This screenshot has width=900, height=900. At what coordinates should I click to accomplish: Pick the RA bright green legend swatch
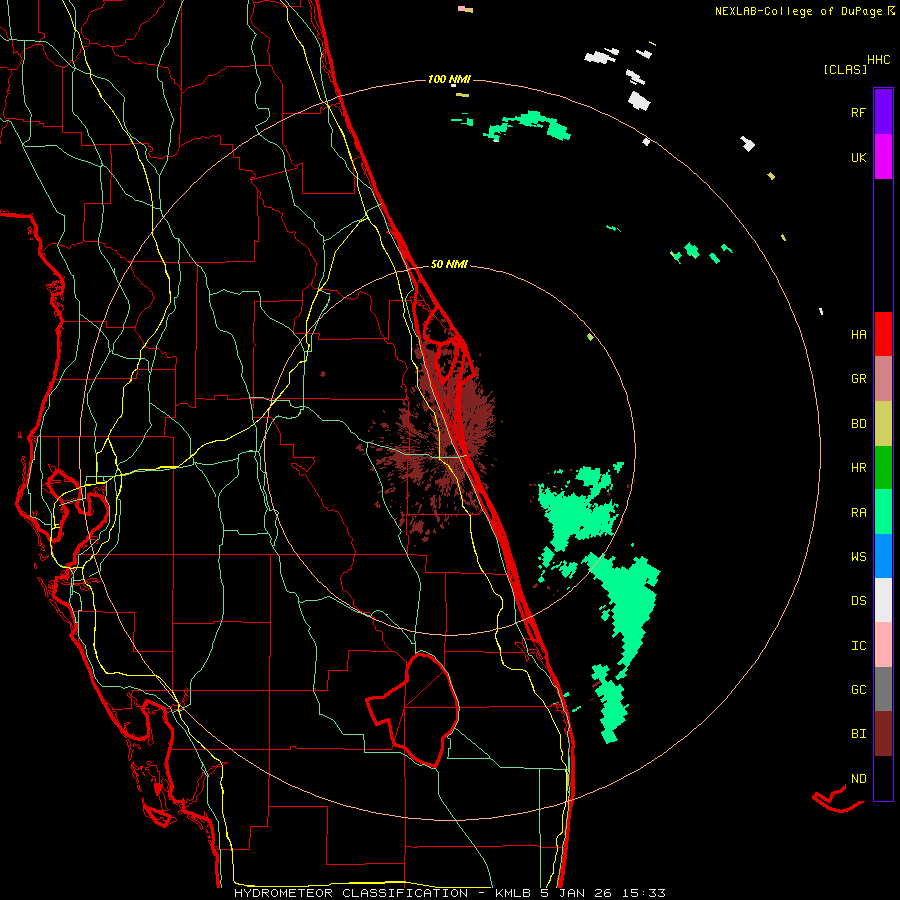883,512
